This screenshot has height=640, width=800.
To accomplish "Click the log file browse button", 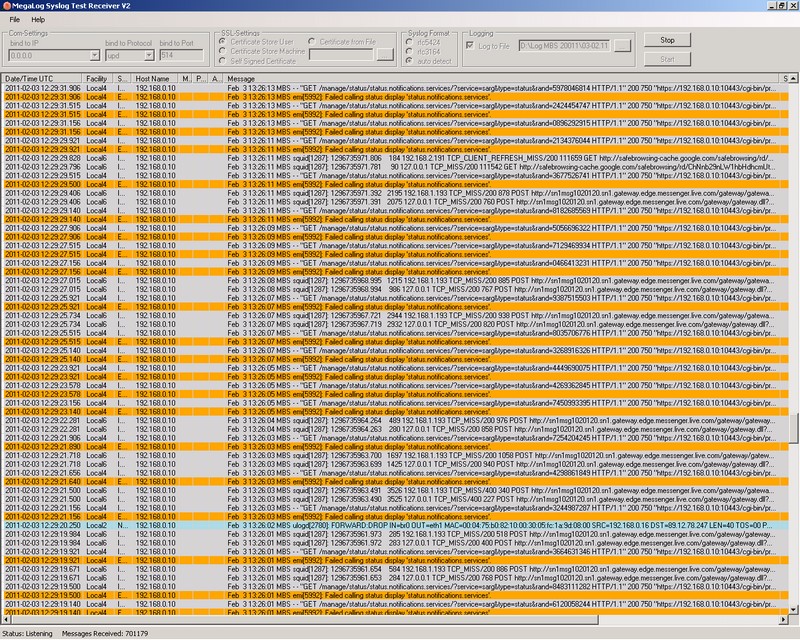I will (622, 45).
